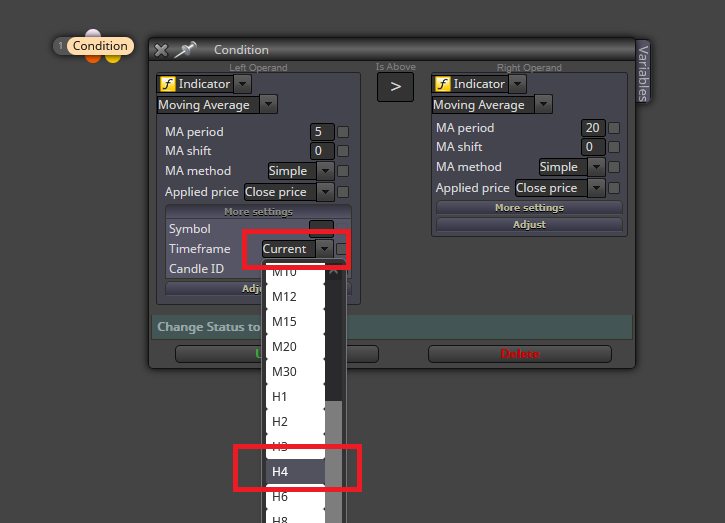This screenshot has height=523, width=725.
Task: Choose H4 timeframe option
Action: 295,472
